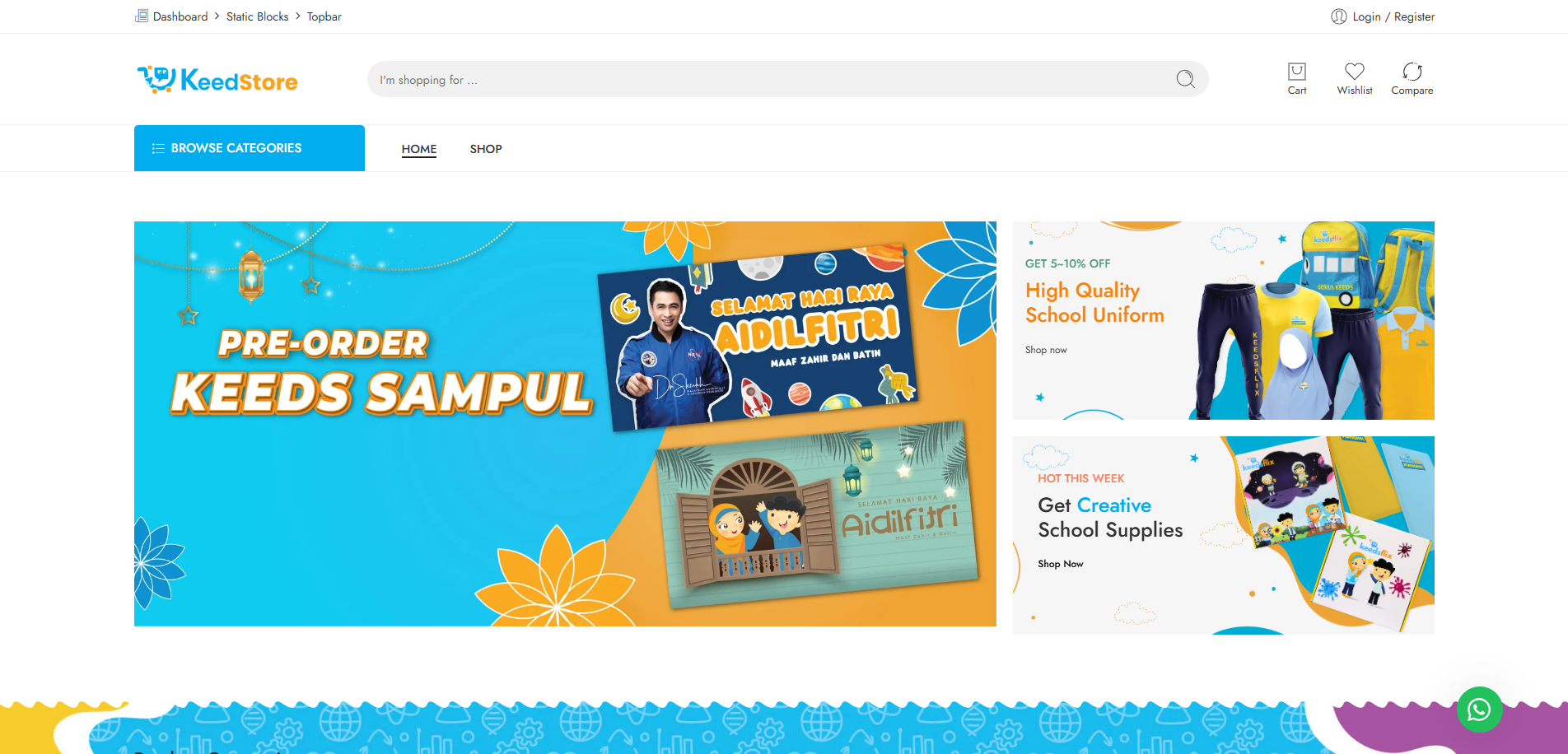Click Shop Now on School Supplies banner
1568x754 pixels.
(1060, 564)
